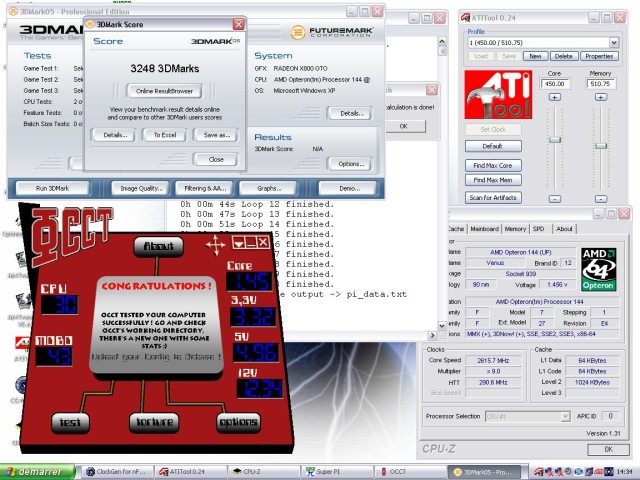
Task: Click the Core clock field showing 450.00
Action: [x=555, y=84]
